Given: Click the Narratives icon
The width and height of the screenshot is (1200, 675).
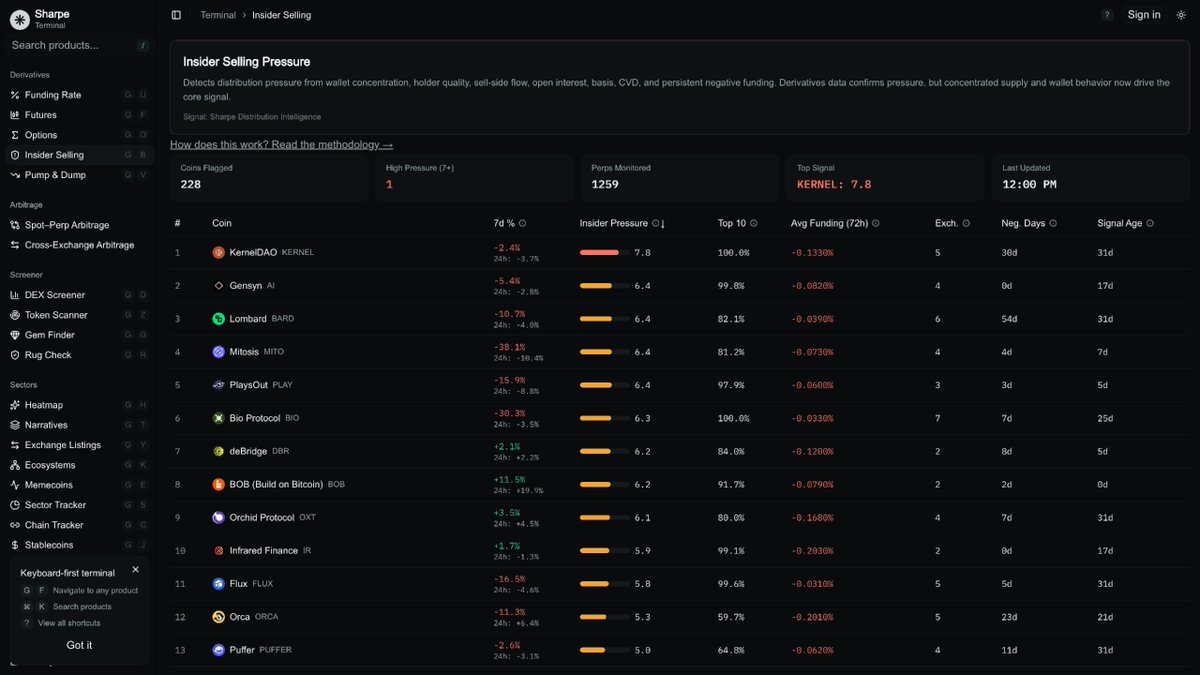Looking at the screenshot, I should pyautogui.click(x=15, y=425).
